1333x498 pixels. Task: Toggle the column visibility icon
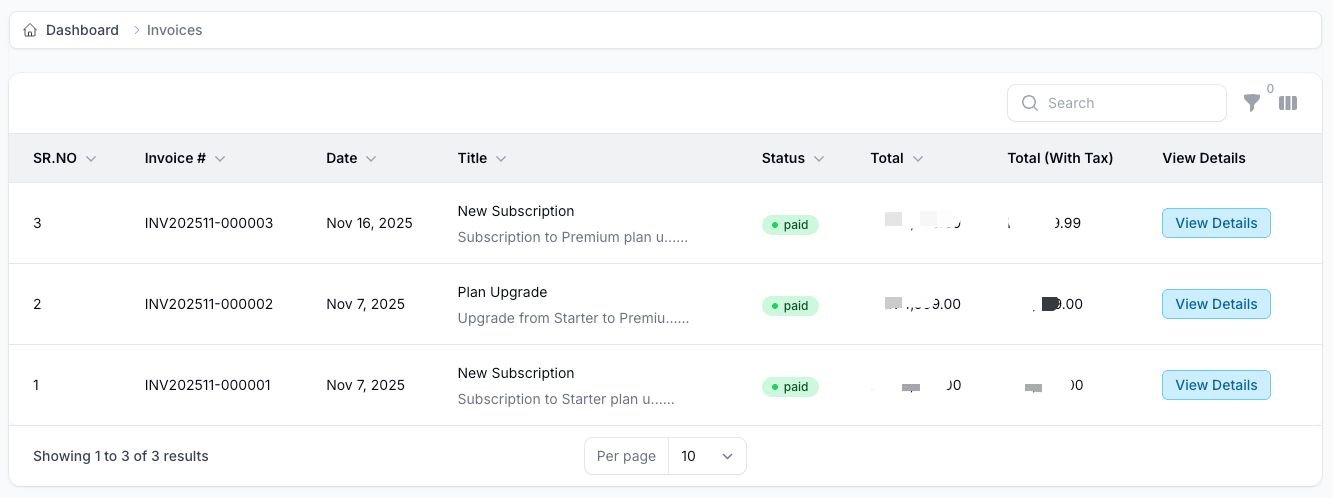[1288, 103]
